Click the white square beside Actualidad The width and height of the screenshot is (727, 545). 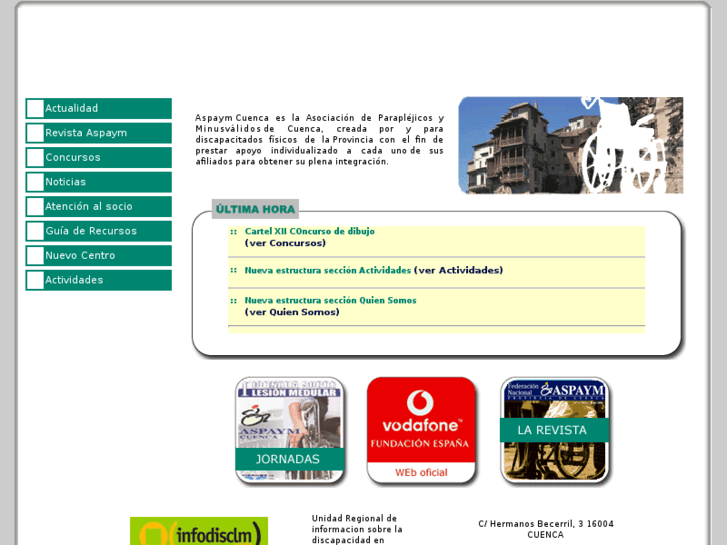tap(35, 108)
